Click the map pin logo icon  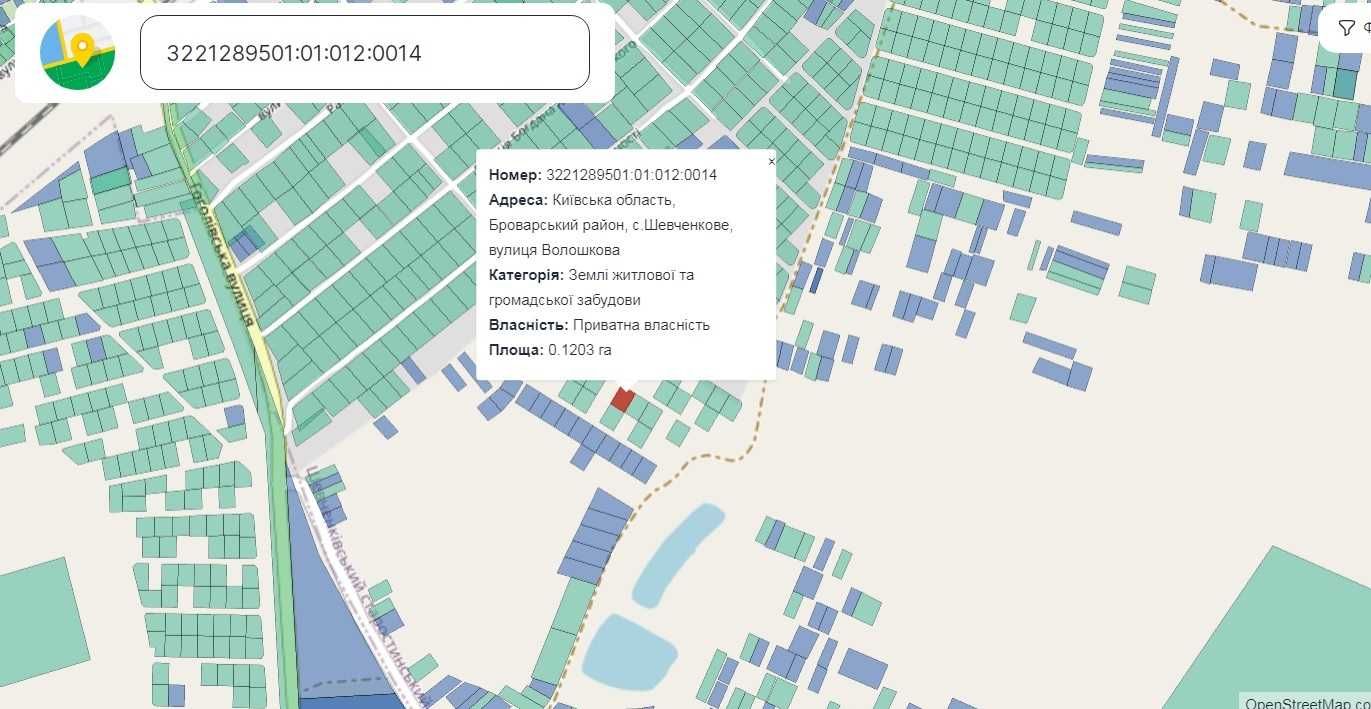pos(77,52)
